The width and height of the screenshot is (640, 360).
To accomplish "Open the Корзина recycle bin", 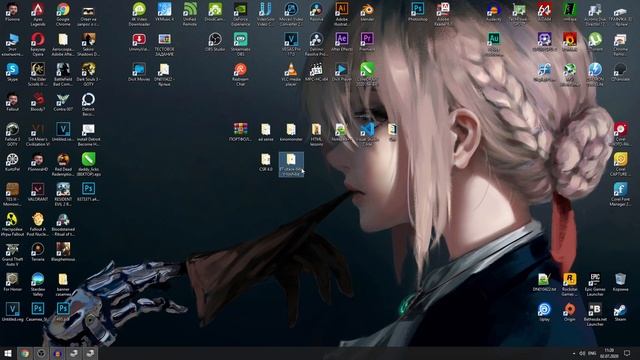I will 620,282.
